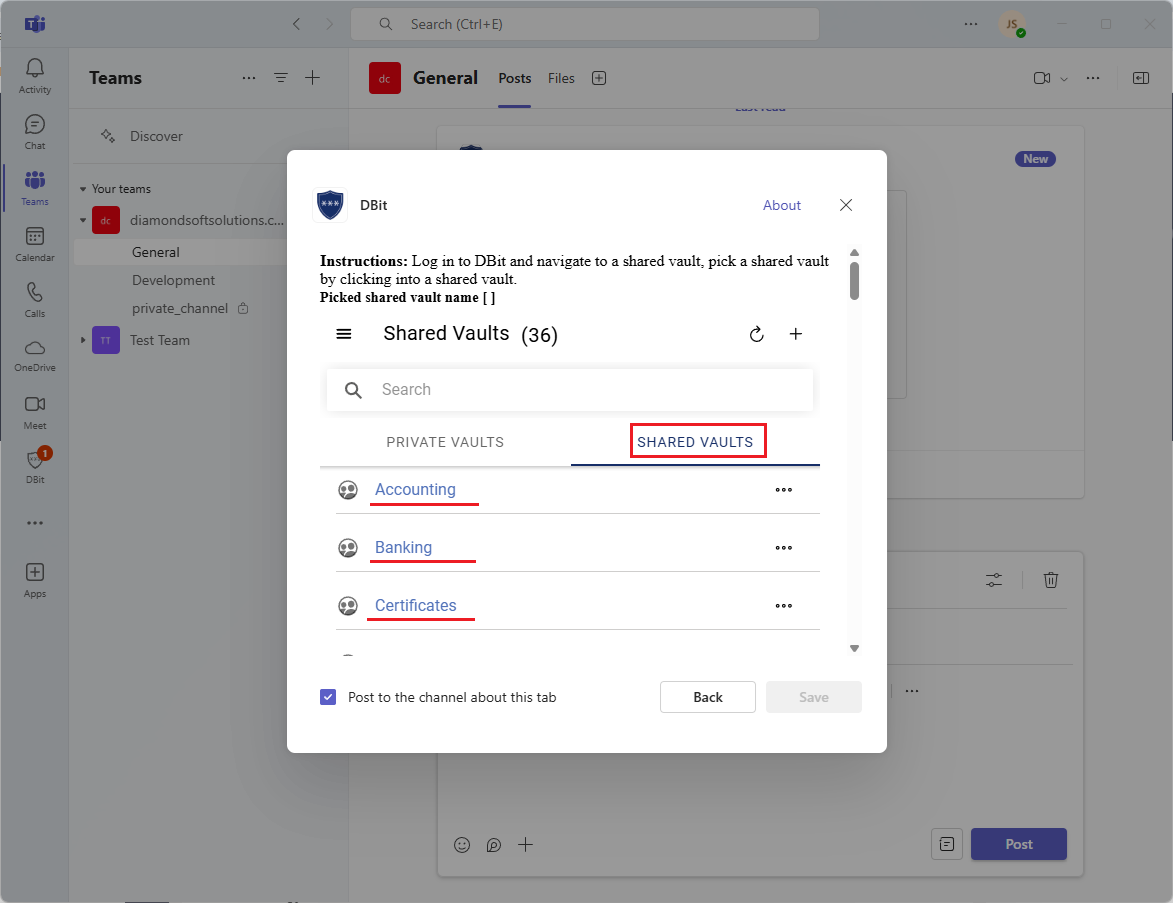1173x903 pixels.
Task: Select the Development channel
Action: (x=174, y=281)
